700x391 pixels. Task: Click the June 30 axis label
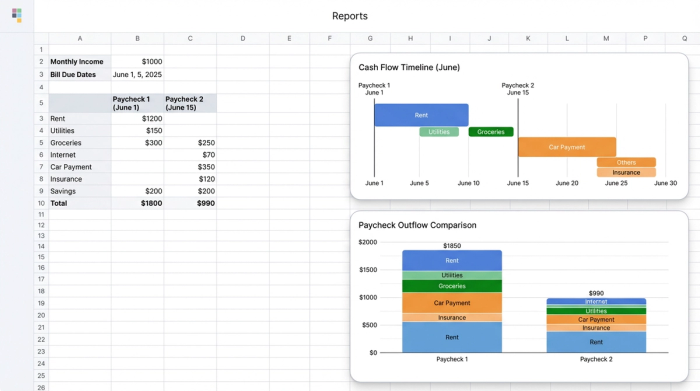pyautogui.click(x=666, y=183)
